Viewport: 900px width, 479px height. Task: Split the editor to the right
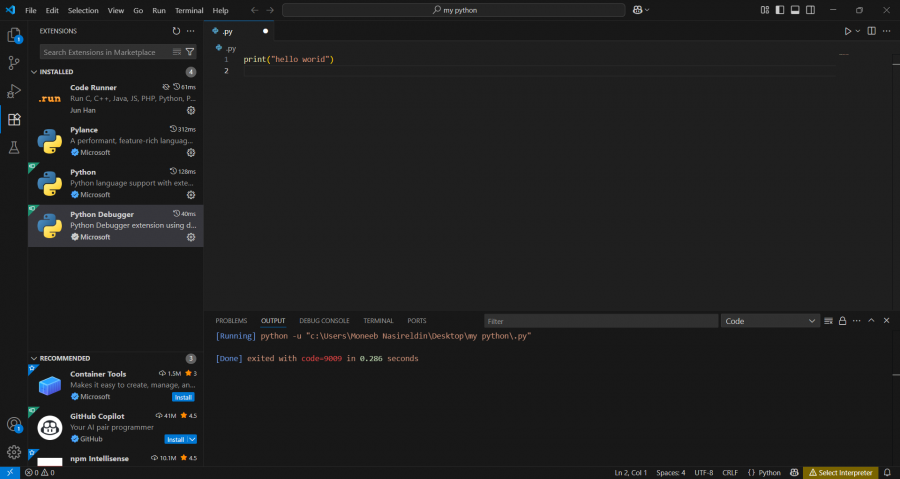(871, 31)
